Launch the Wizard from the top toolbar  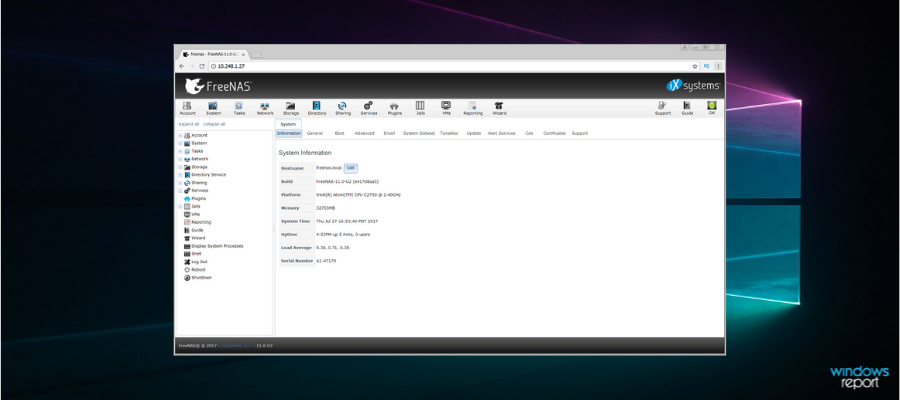click(499, 108)
